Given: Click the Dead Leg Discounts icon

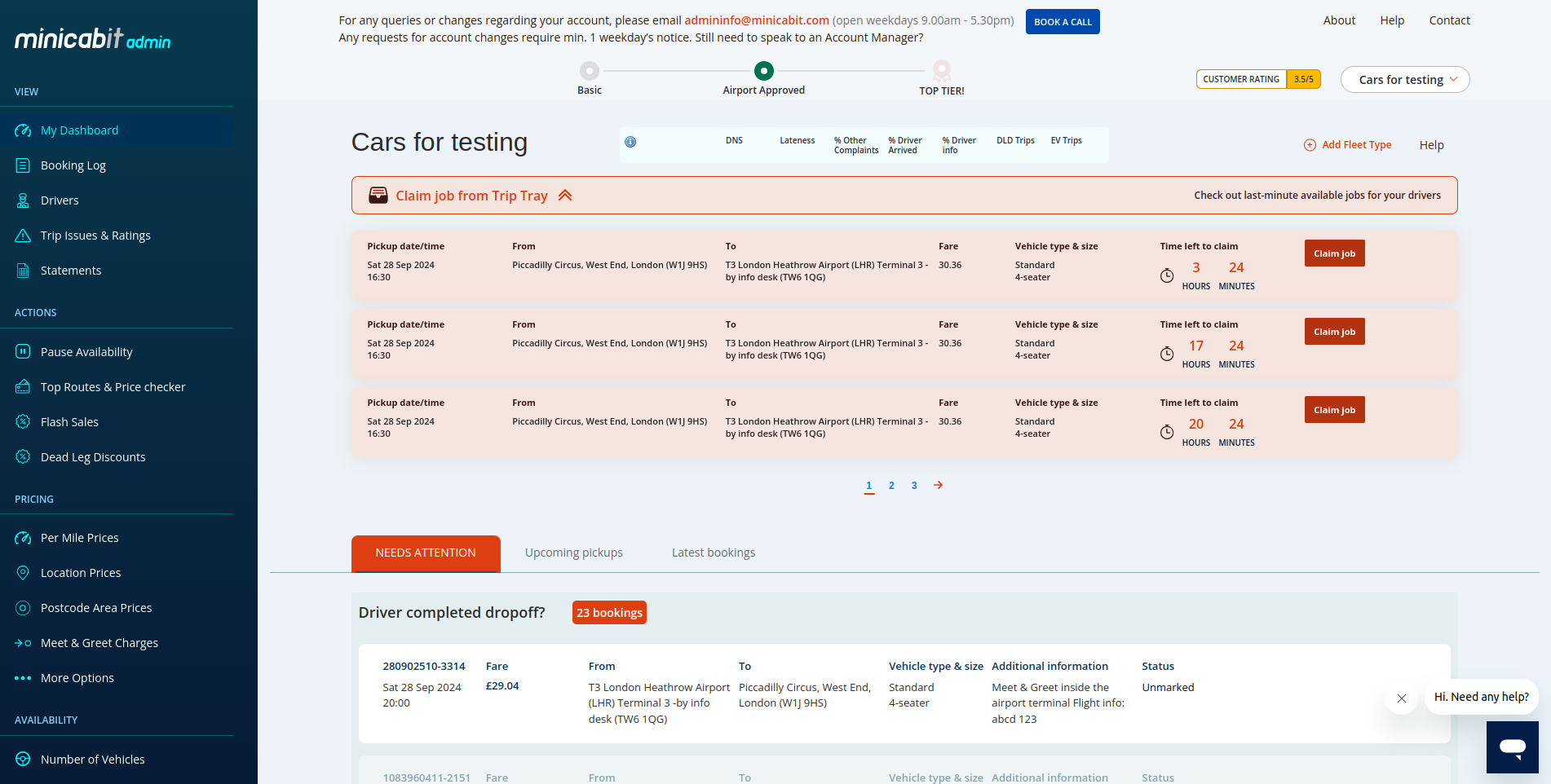Looking at the screenshot, I should (x=23, y=457).
